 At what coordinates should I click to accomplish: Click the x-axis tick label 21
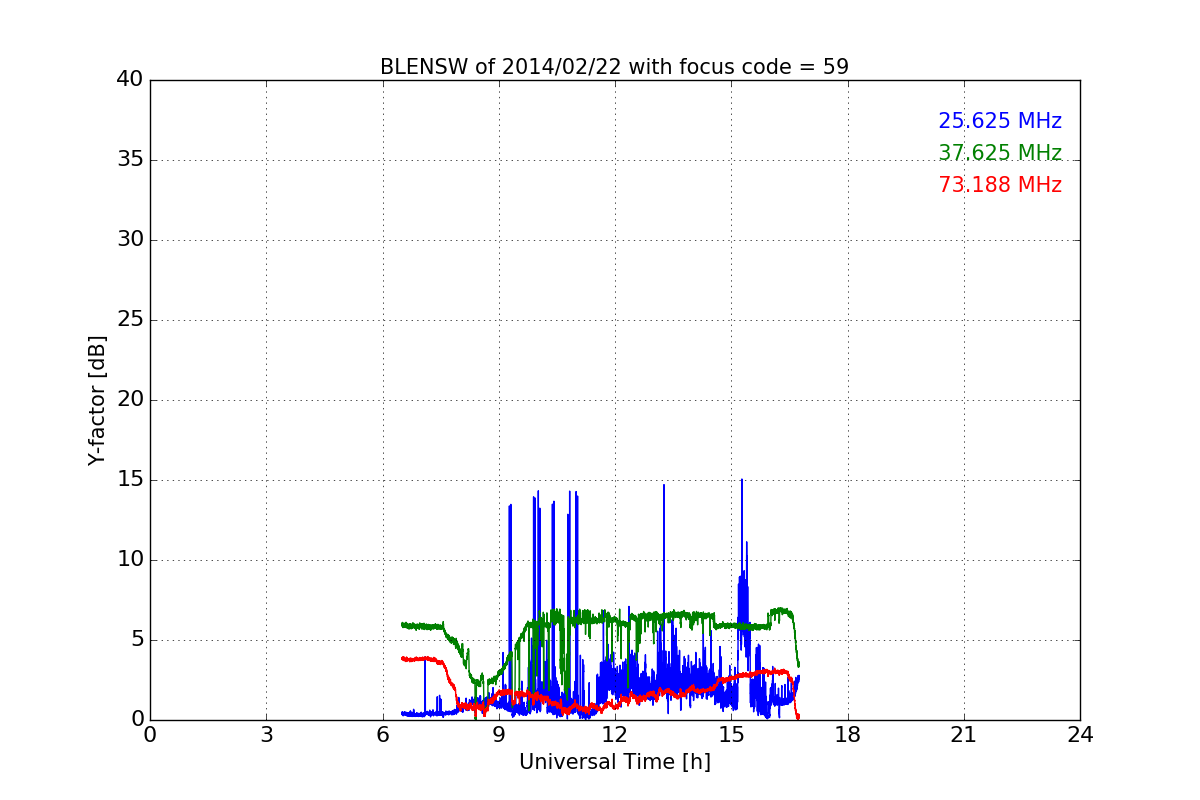point(964,735)
